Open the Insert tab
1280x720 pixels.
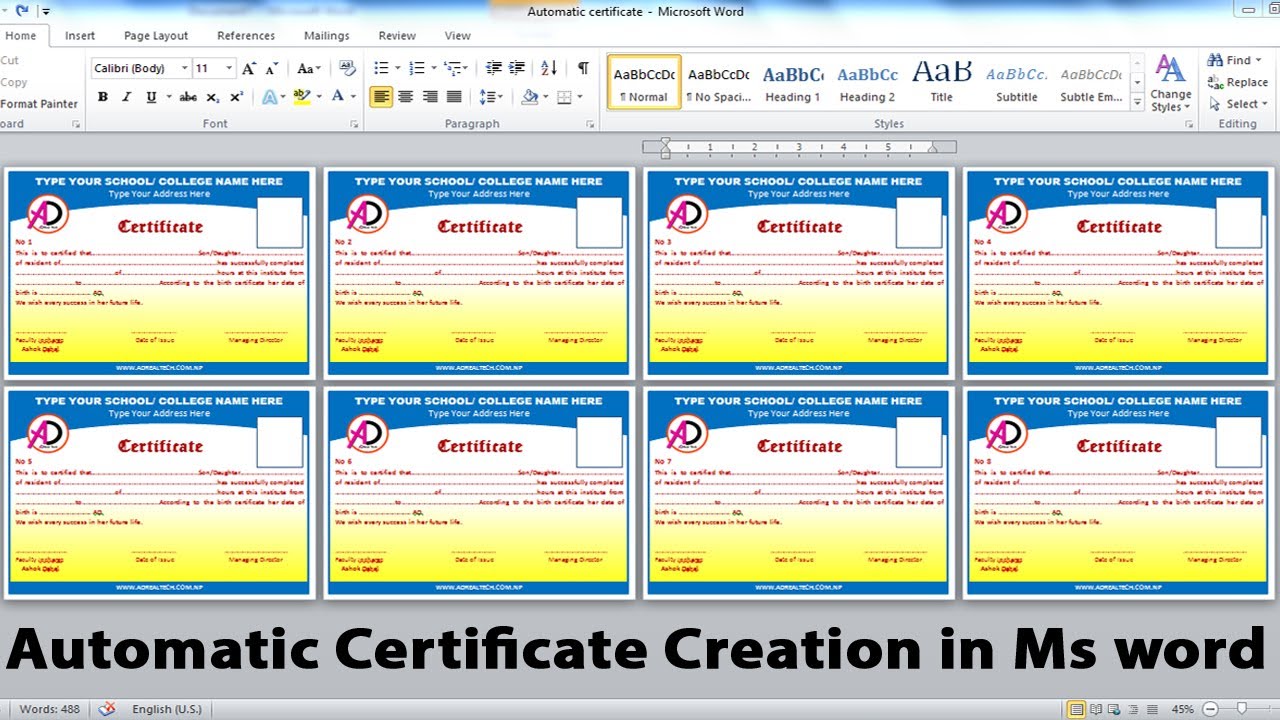click(x=80, y=35)
